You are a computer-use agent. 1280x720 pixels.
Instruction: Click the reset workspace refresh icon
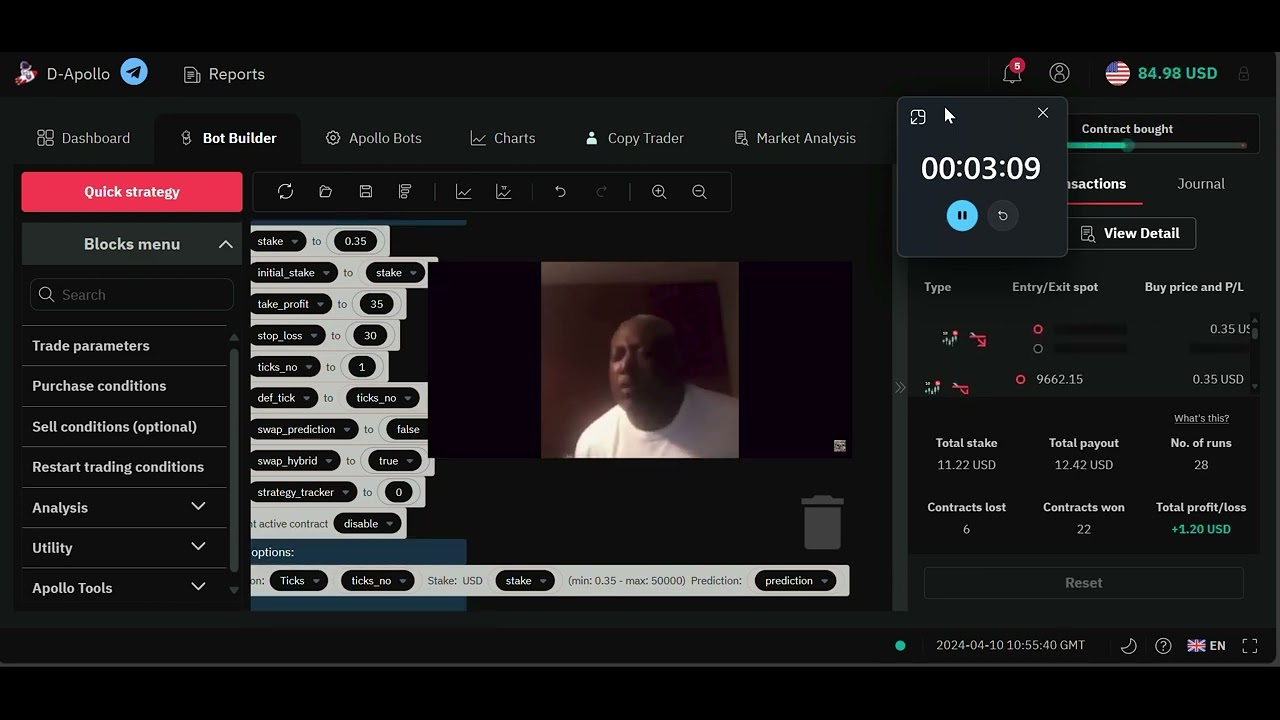[x=285, y=192]
